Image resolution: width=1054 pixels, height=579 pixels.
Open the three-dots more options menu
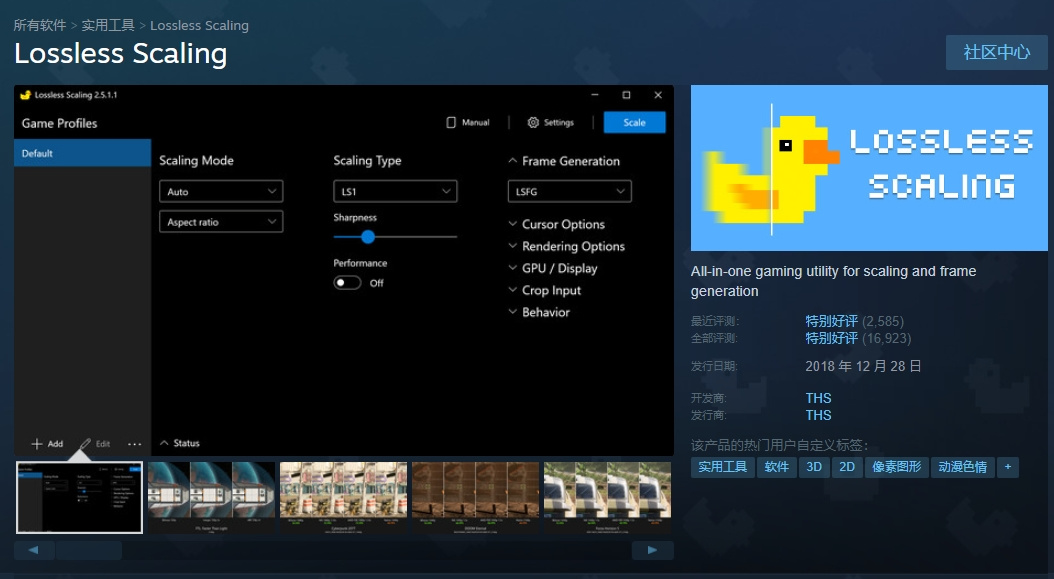click(134, 444)
